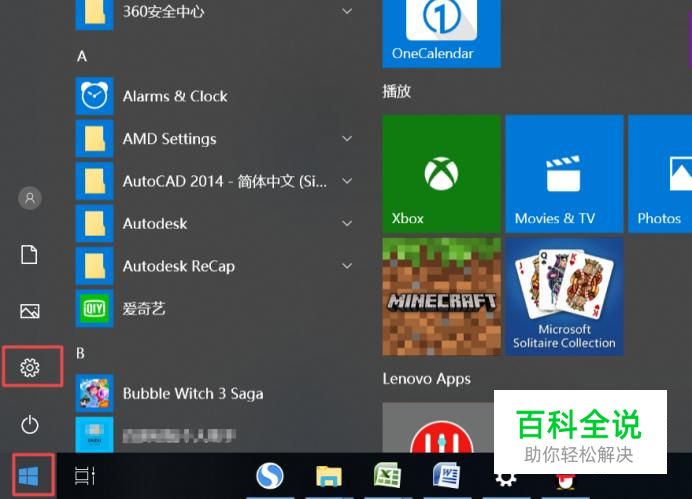Open Documents from the sidebar
This screenshot has height=499, width=692.
pos(30,255)
